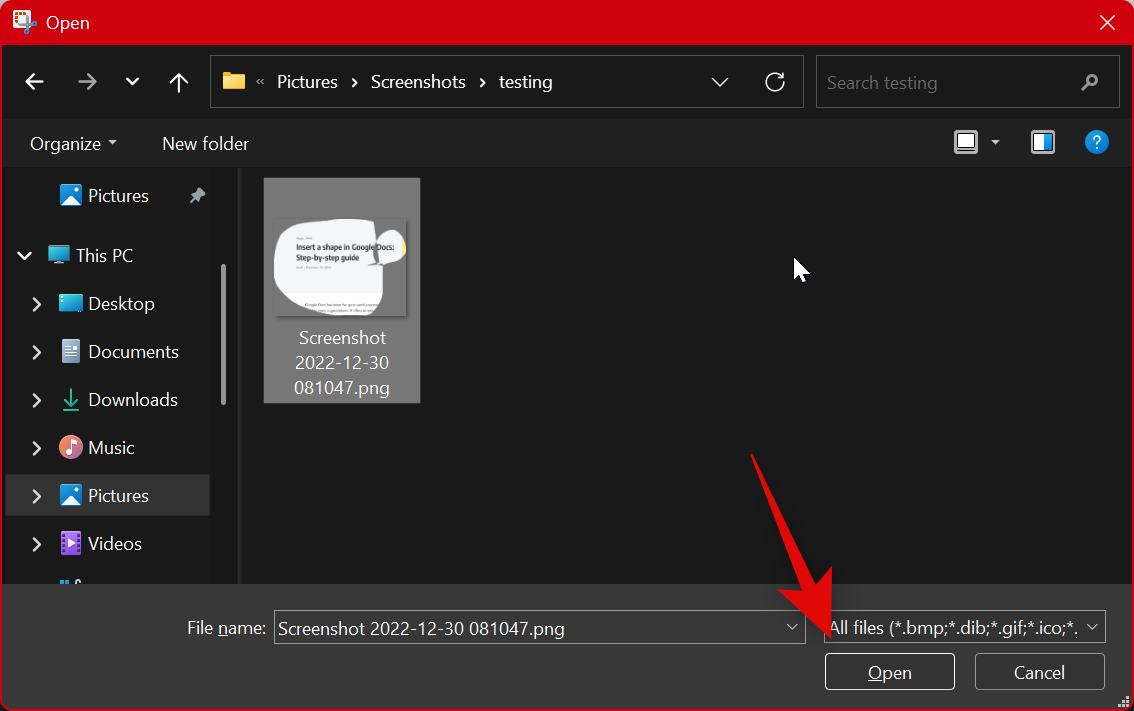Image resolution: width=1134 pixels, height=711 pixels.
Task: Select Documents in the sidebar
Action: [133, 351]
